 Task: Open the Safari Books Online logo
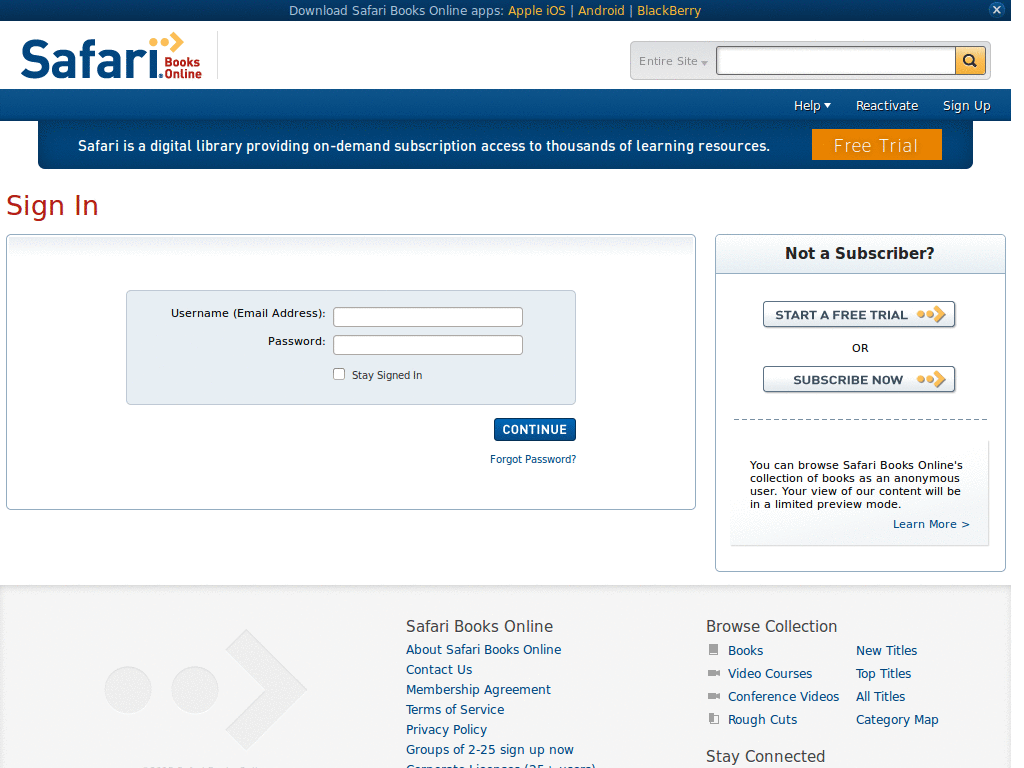tap(112, 56)
